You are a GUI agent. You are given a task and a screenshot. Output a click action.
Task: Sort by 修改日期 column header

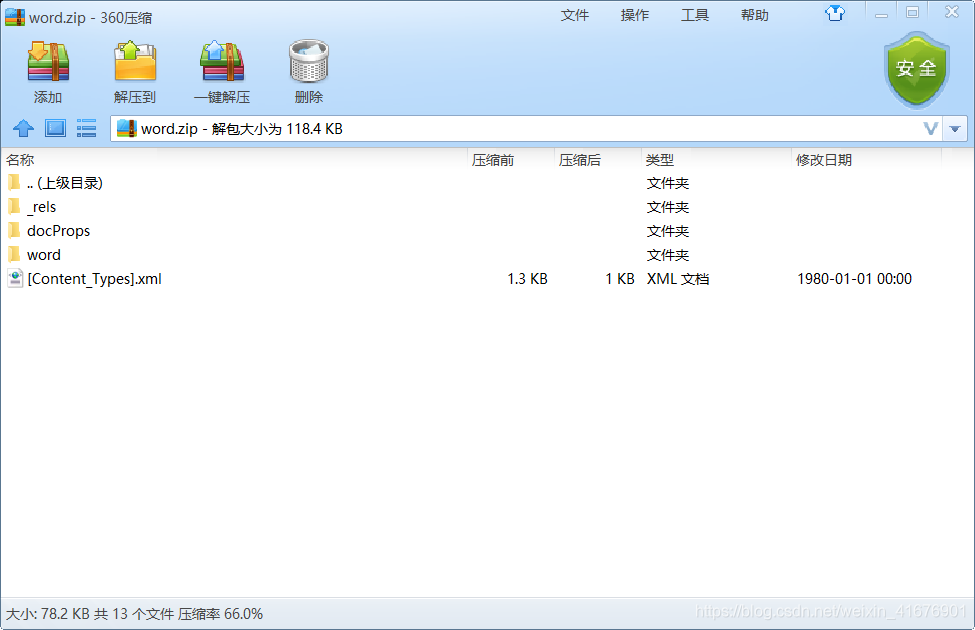pos(824,160)
